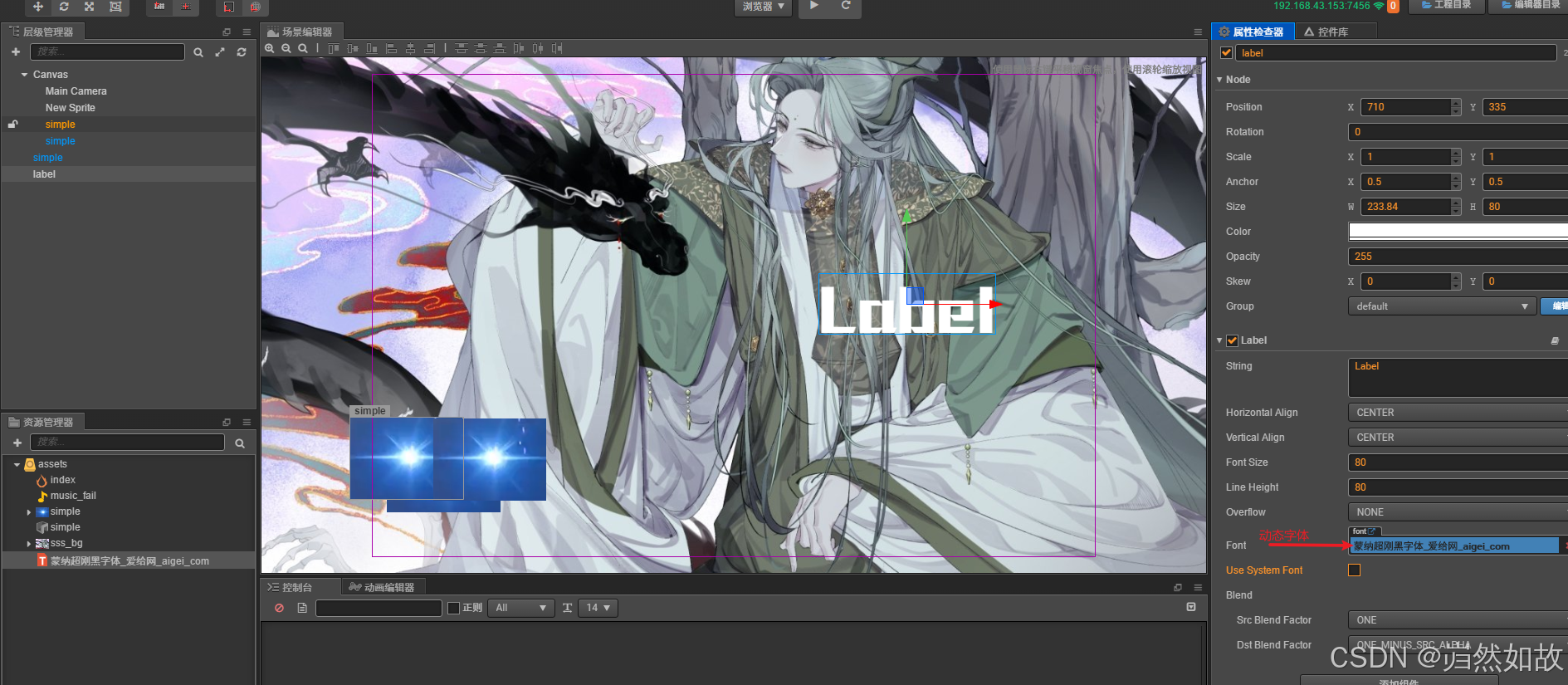This screenshot has width=1568, height=685.
Task: Click the distribute top icon in scene toolbar
Action: coord(462,49)
